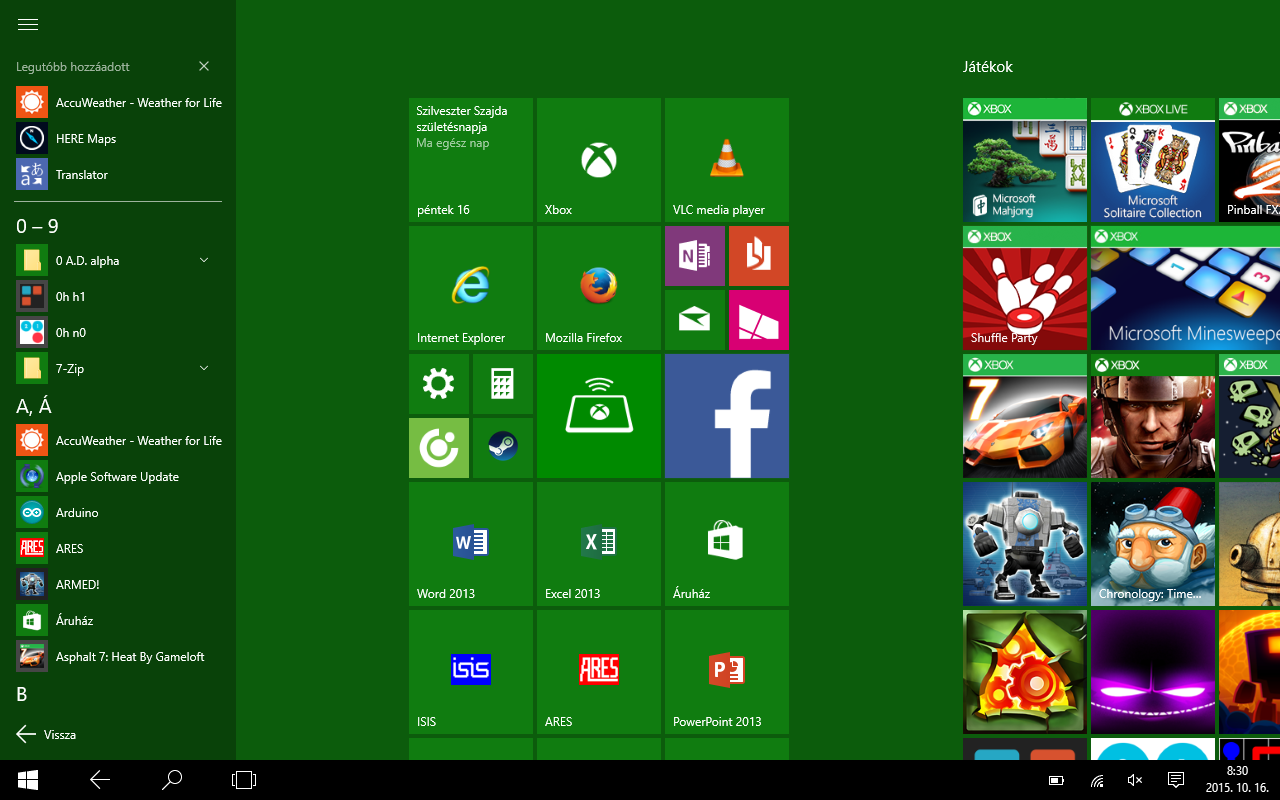Screen dimensions: 1280x800
Task: Open the calendar tile showing péntek 16
Action: coord(471,160)
